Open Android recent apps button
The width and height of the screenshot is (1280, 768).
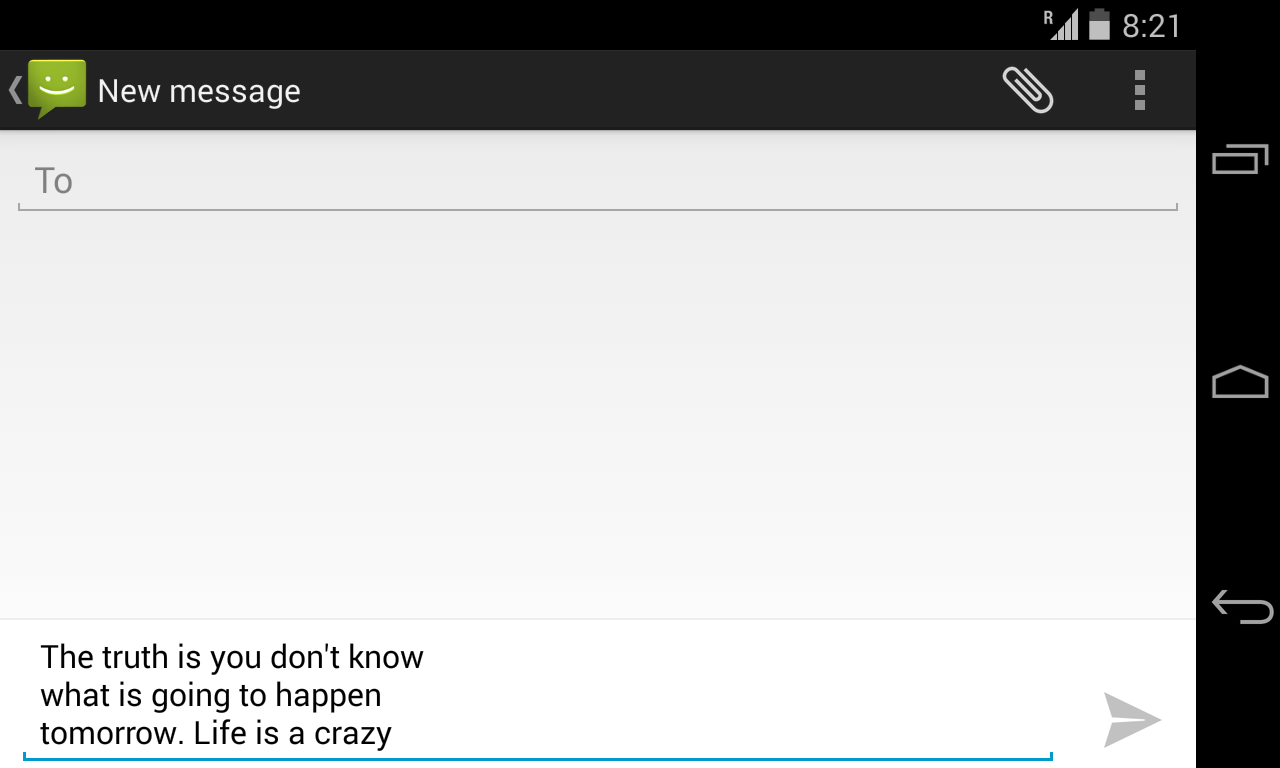(1240, 159)
